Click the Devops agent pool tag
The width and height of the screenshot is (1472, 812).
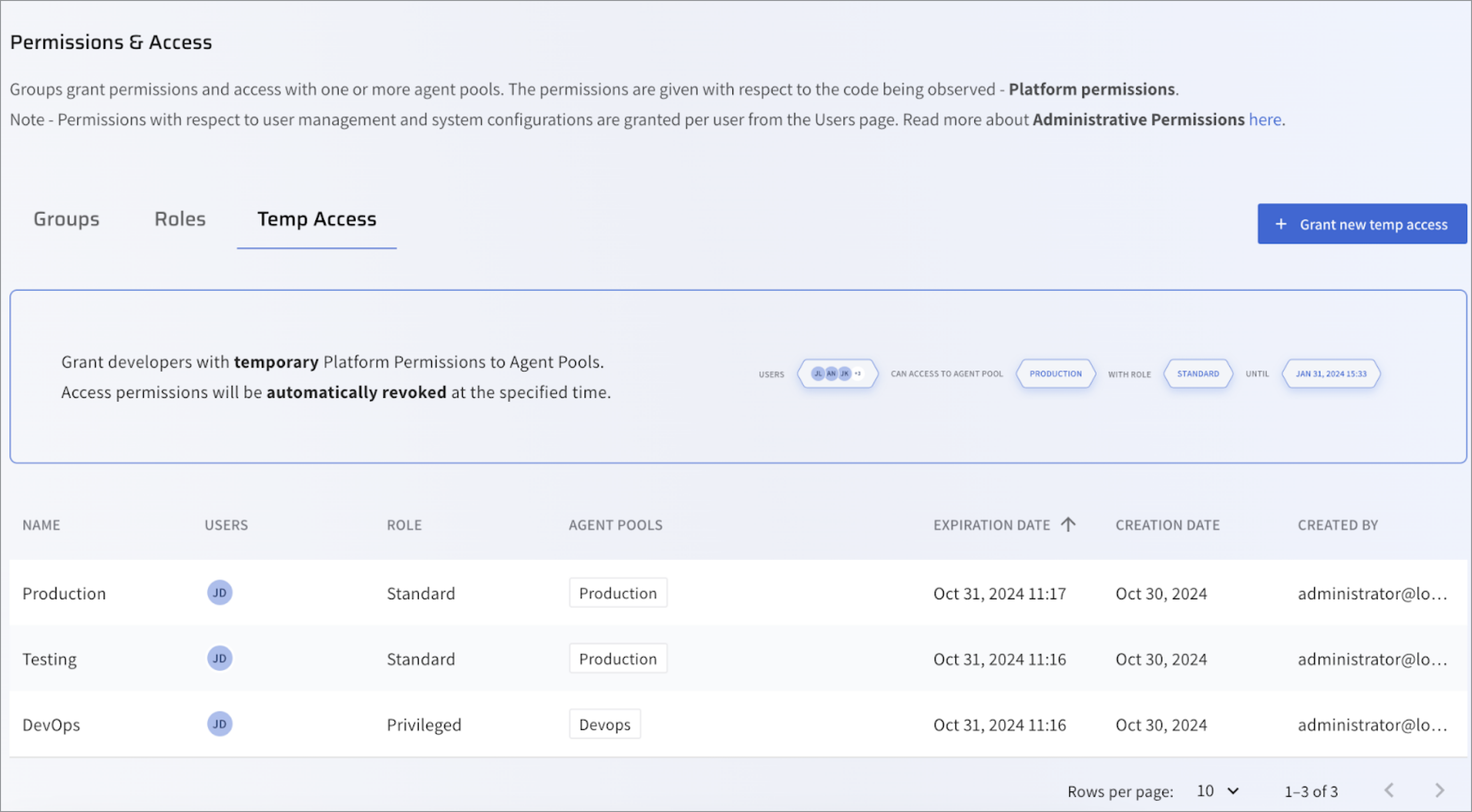[605, 724]
